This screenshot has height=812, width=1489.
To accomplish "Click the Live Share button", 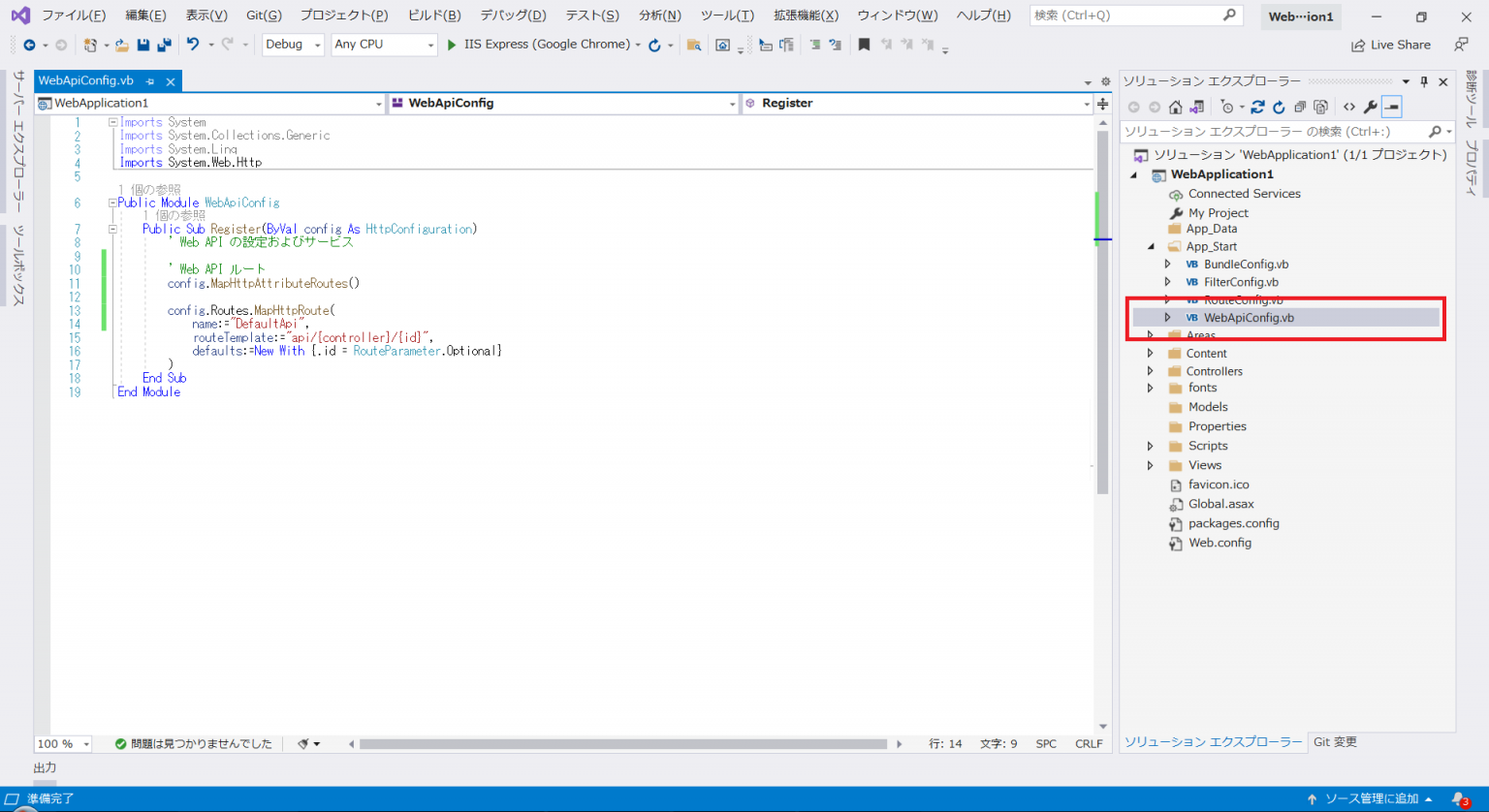I will (x=1390, y=45).
